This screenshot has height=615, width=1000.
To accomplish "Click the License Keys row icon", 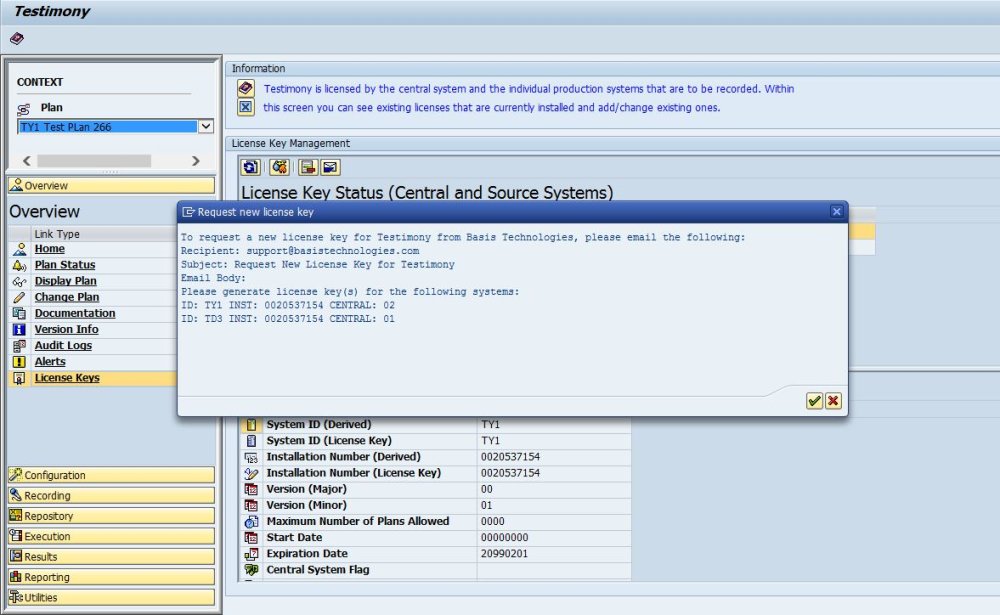I will coord(20,378).
